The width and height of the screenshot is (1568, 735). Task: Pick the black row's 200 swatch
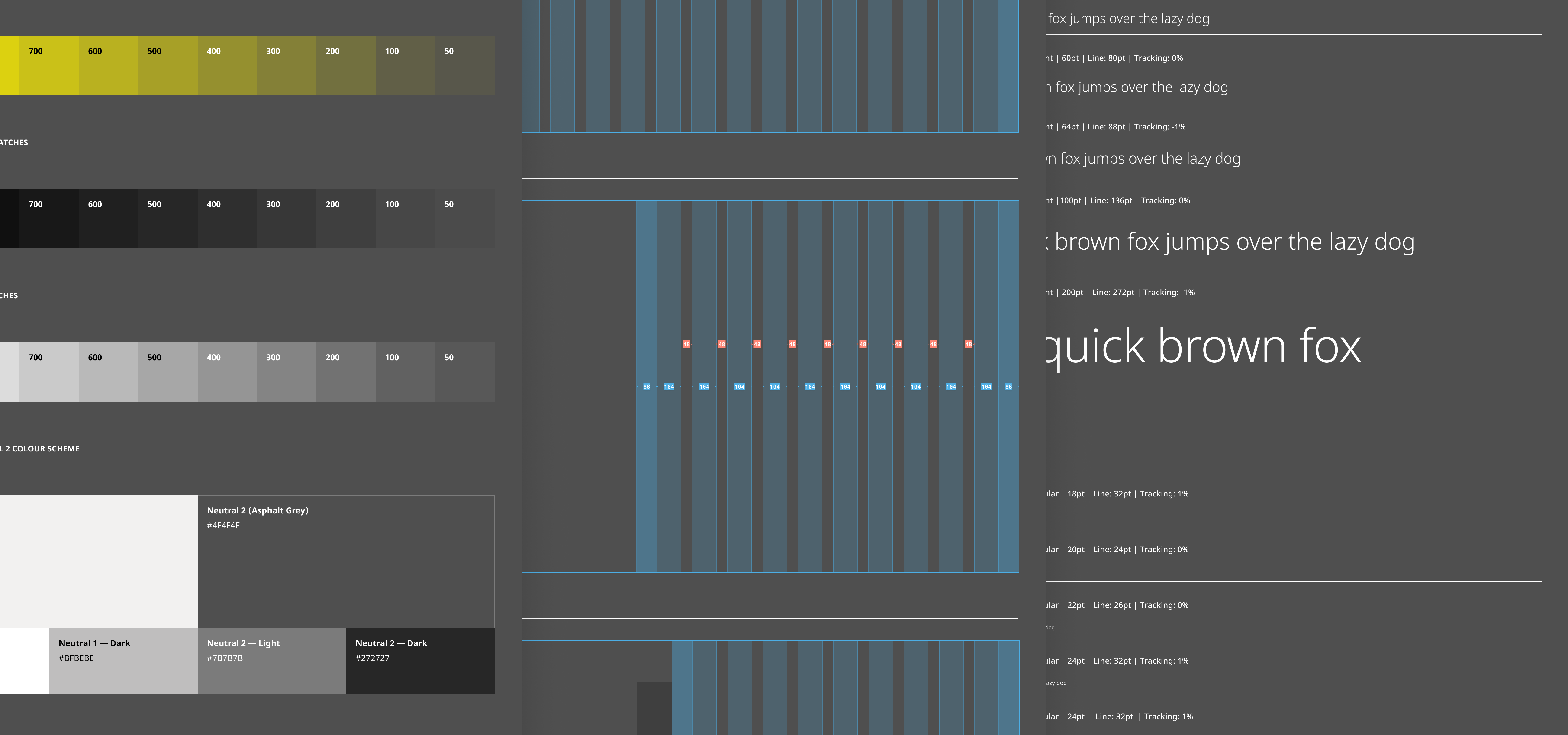pyautogui.click(x=346, y=219)
